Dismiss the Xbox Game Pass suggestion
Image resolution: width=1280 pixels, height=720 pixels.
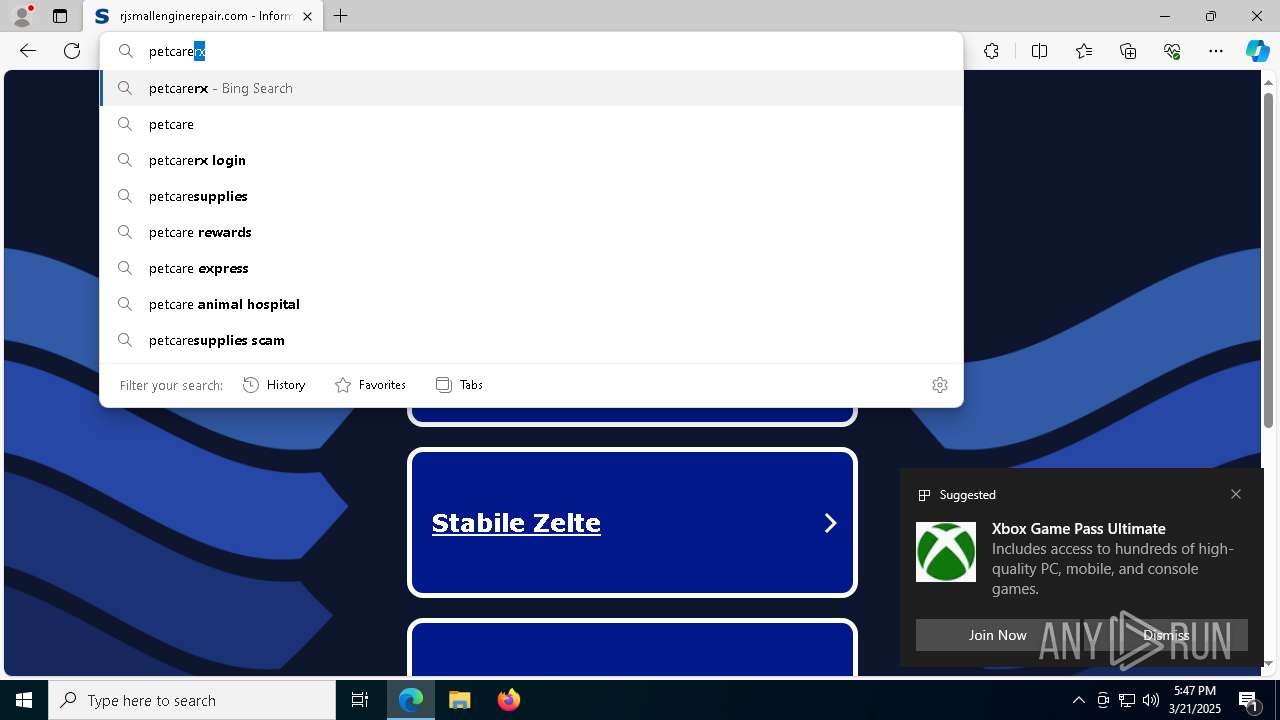1166,635
